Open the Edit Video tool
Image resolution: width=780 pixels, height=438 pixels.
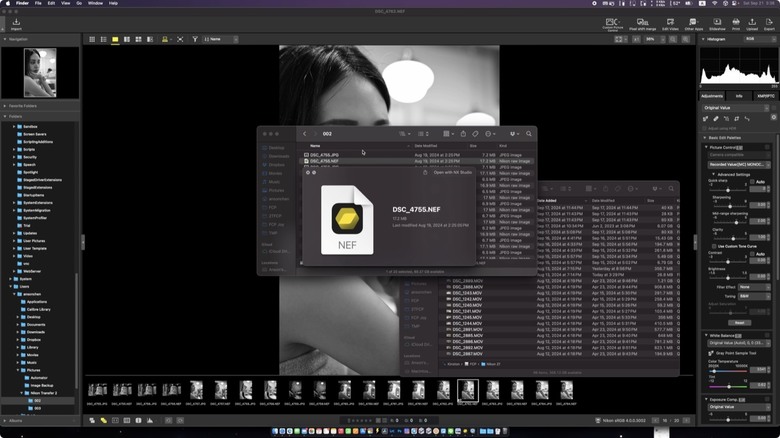[670, 24]
